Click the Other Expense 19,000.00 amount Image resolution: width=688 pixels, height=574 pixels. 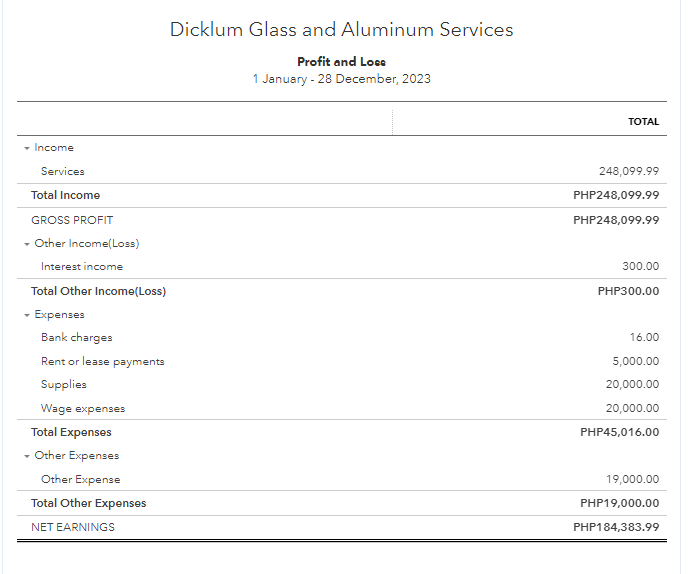tap(633, 480)
